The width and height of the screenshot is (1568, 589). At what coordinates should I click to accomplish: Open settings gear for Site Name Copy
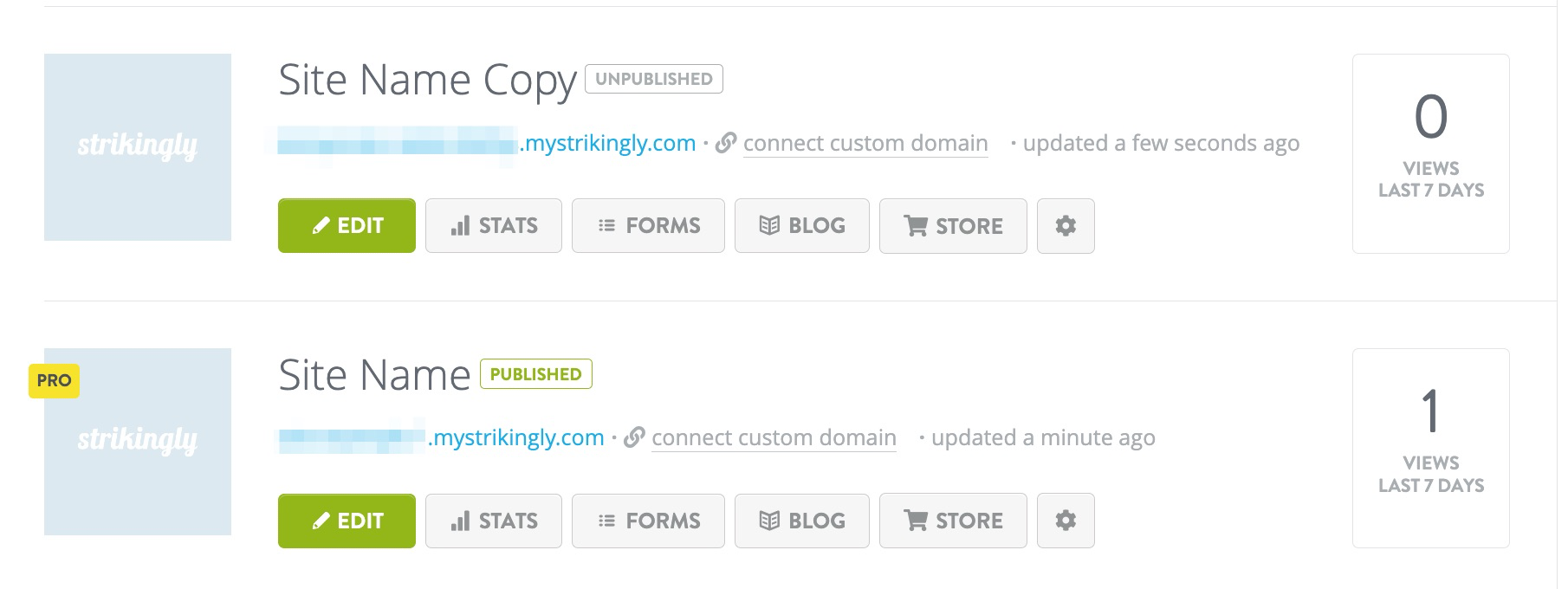click(1066, 226)
